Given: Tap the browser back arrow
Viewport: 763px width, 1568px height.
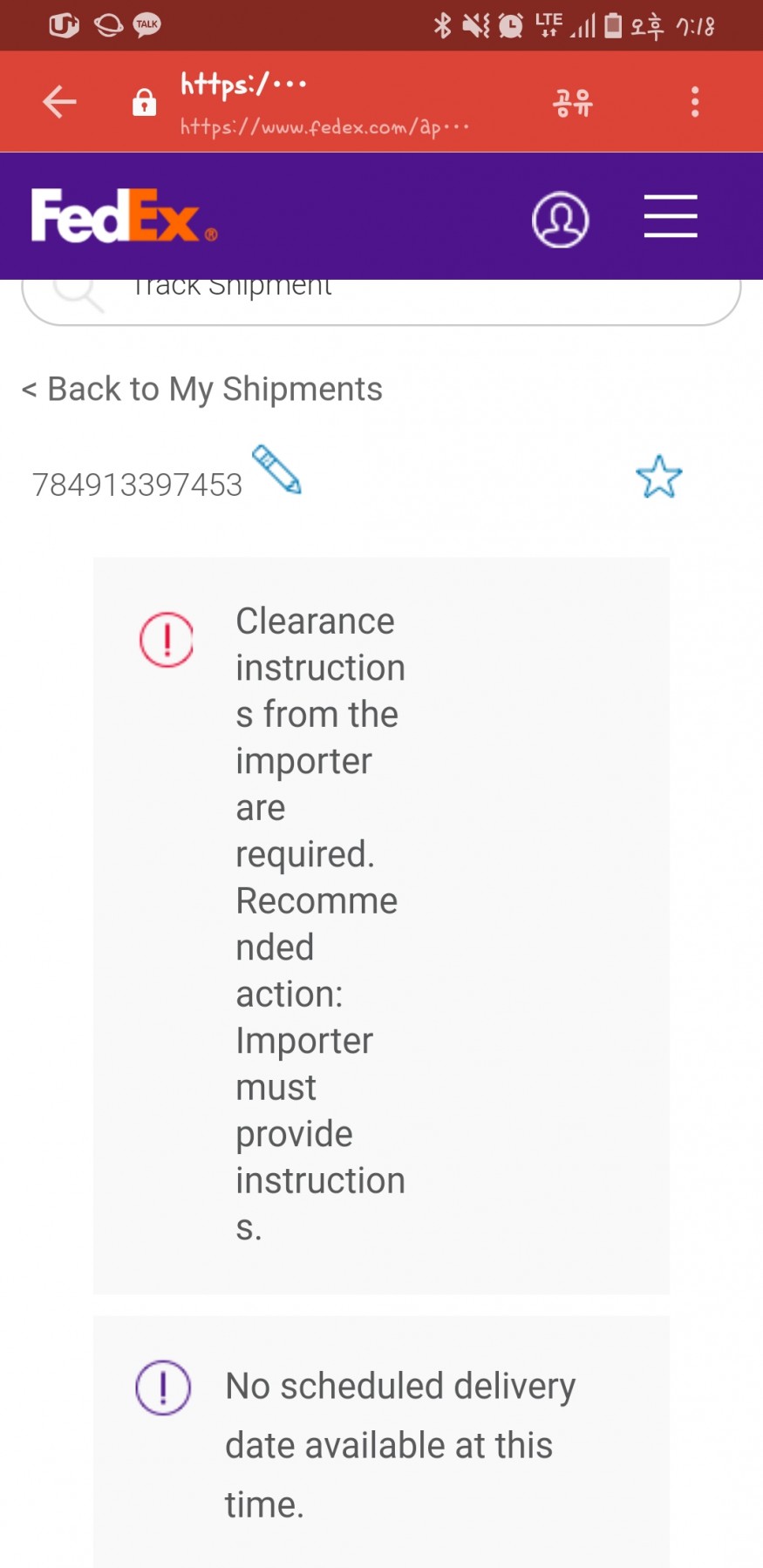Looking at the screenshot, I should click(x=59, y=102).
